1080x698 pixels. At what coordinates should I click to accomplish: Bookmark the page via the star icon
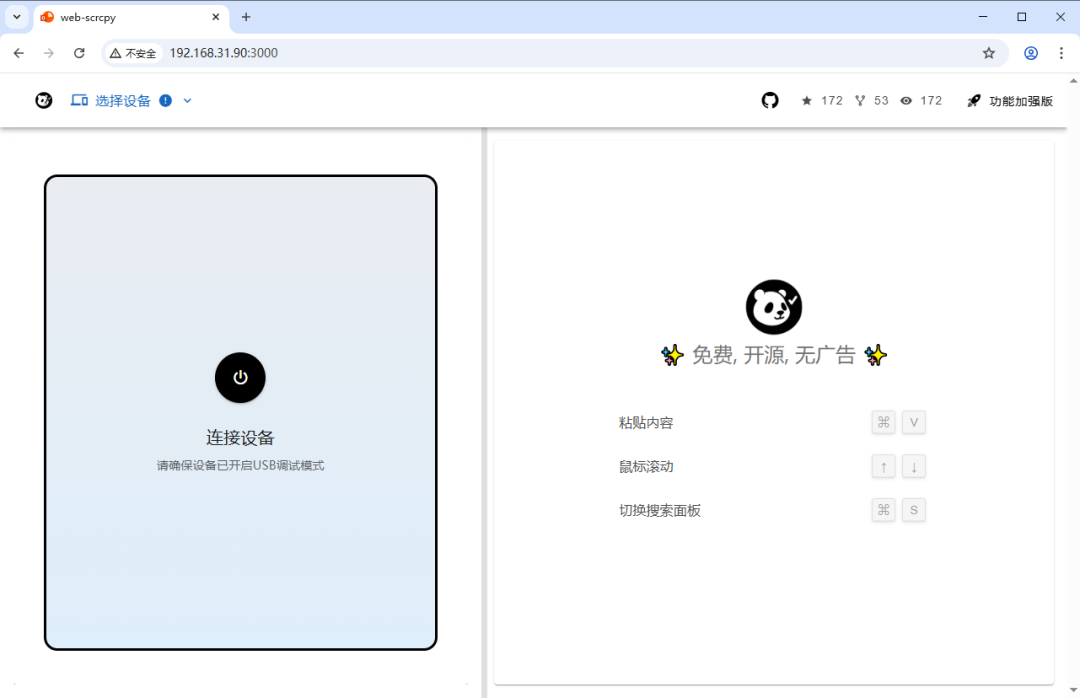(x=989, y=52)
